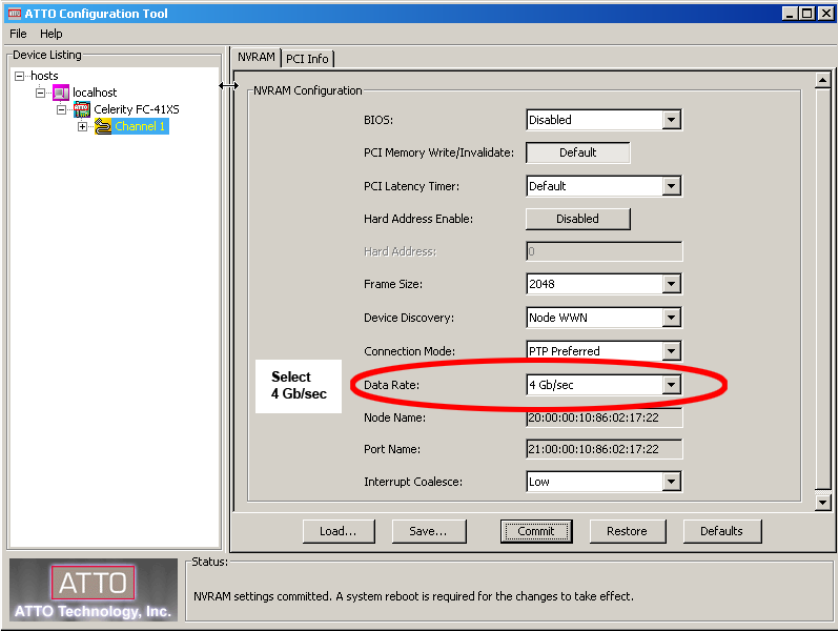Click the 'Interrupt Coalesce:' label
This screenshot has height=631, width=838.
pyautogui.click(x=413, y=481)
